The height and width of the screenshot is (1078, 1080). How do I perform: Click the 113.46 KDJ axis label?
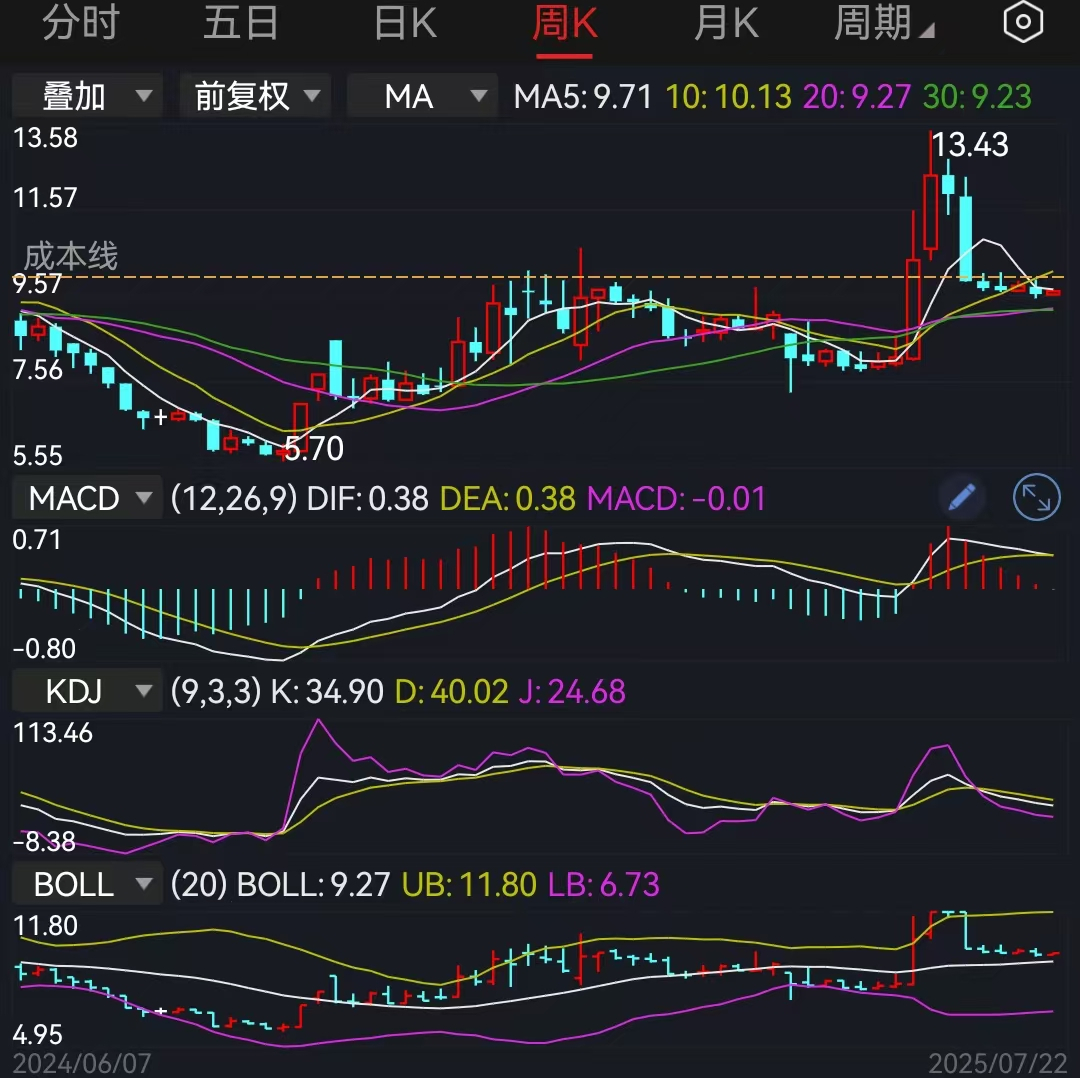(53, 732)
